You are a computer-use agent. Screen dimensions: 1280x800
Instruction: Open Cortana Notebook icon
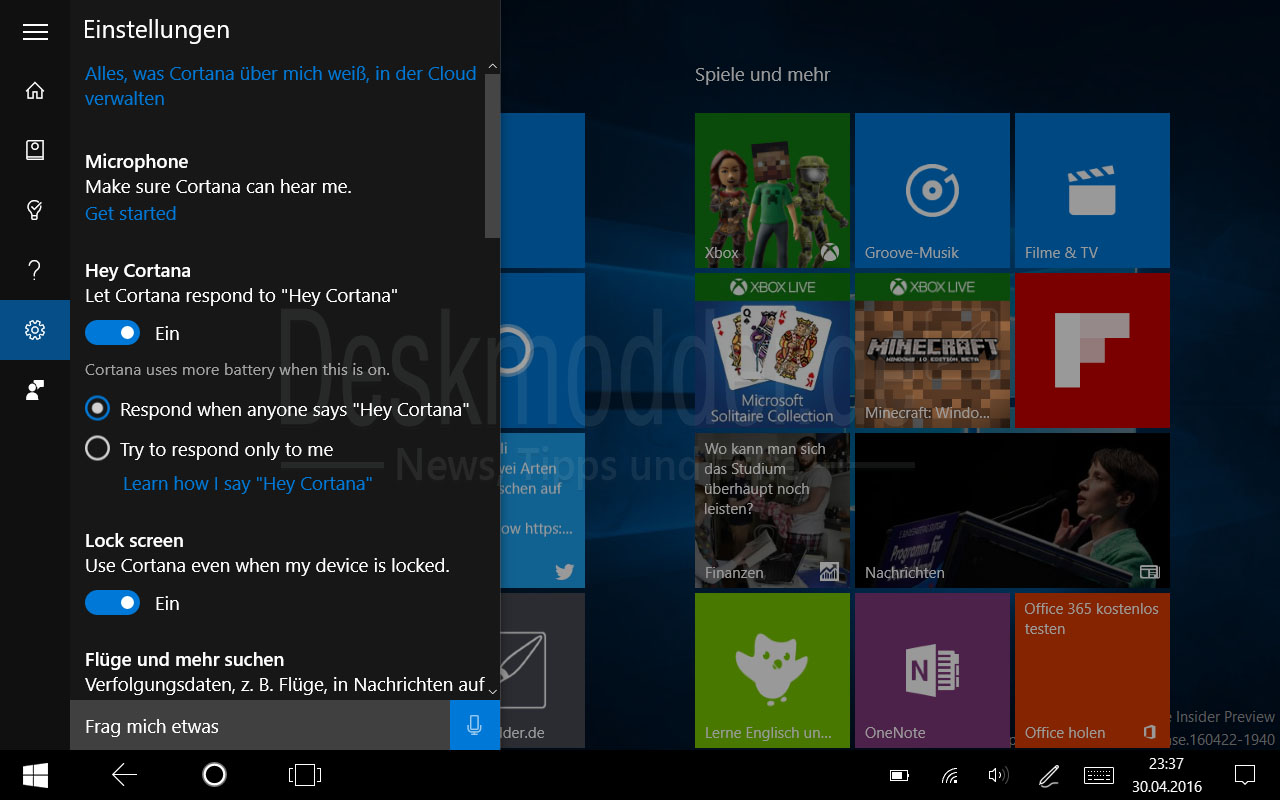[x=35, y=150]
